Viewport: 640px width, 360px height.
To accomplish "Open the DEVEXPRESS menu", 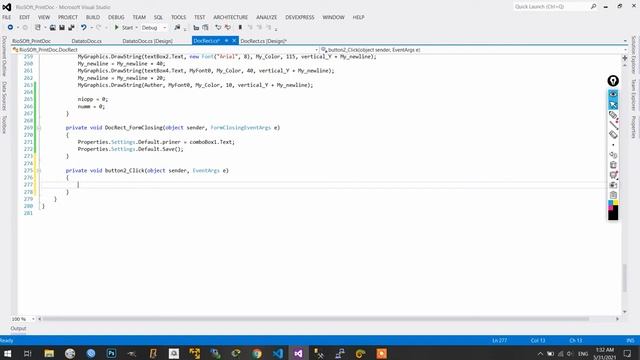I will click(300, 17).
